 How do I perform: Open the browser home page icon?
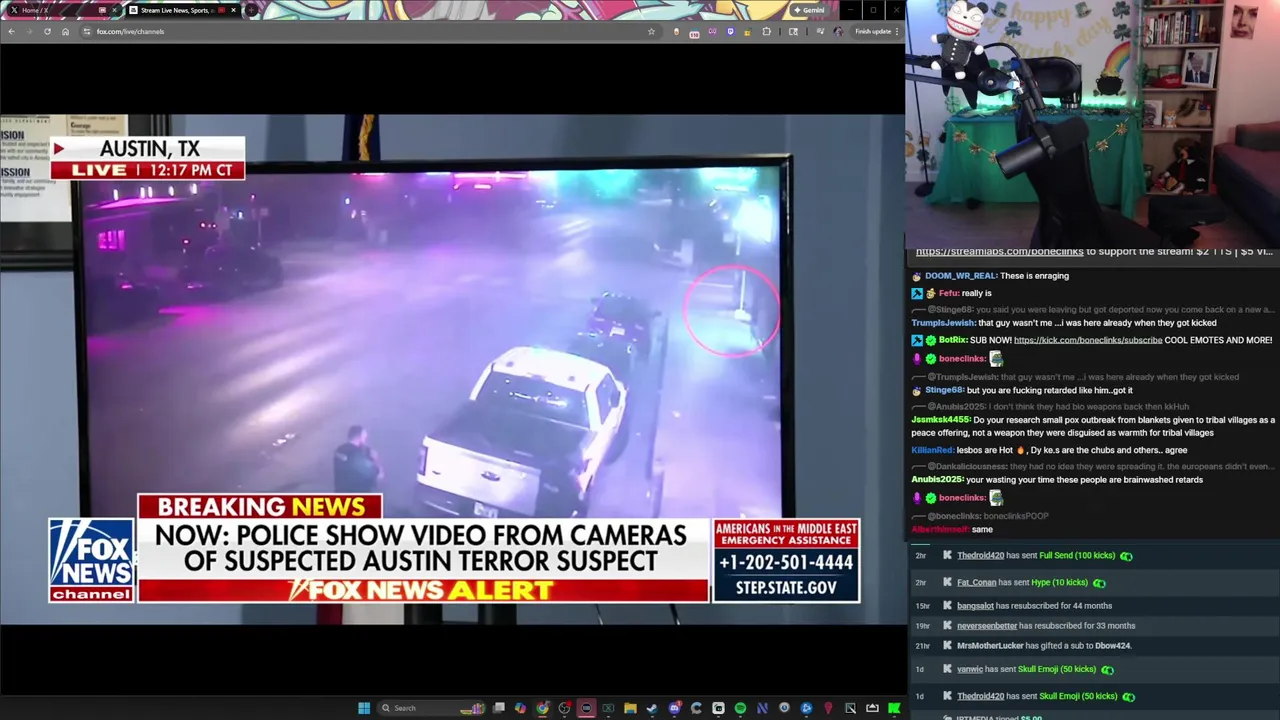65,31
